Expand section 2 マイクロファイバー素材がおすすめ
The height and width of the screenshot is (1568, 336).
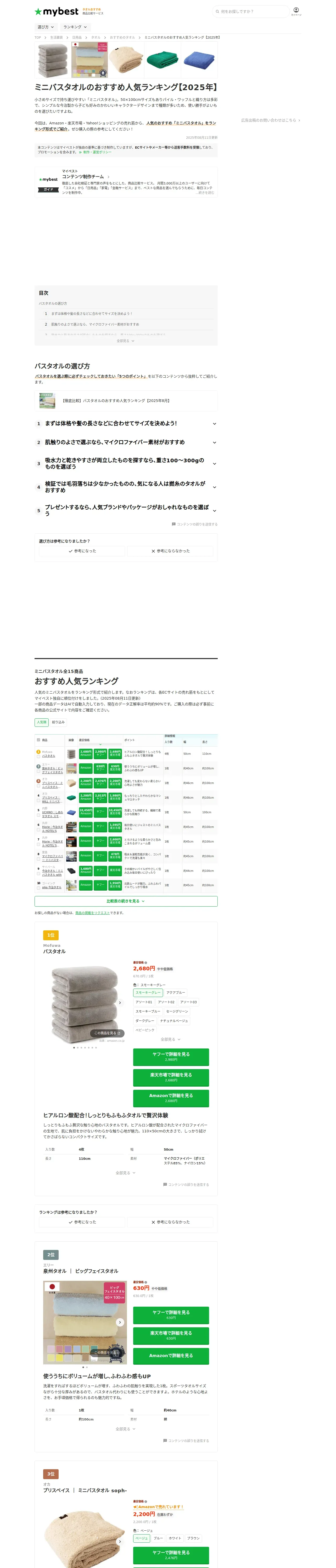point(126,442)
